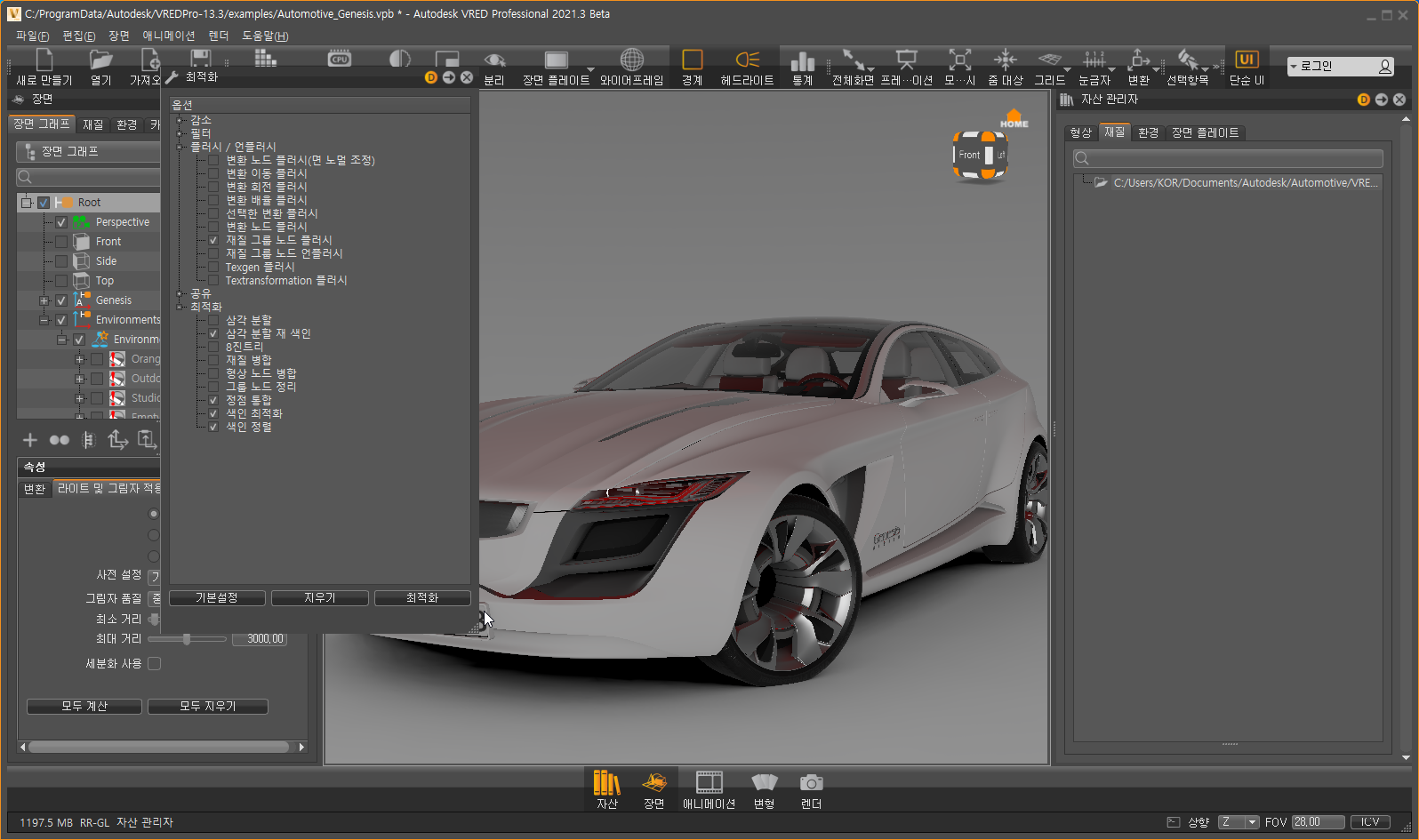Click the Wireframe (와이어프레임) toolbar icon
This screenshot has width=1419, height=840.
[631, 60]
